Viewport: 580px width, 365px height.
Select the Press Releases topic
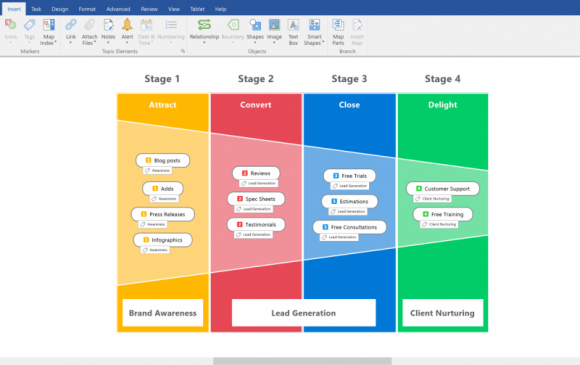point(163,214)
